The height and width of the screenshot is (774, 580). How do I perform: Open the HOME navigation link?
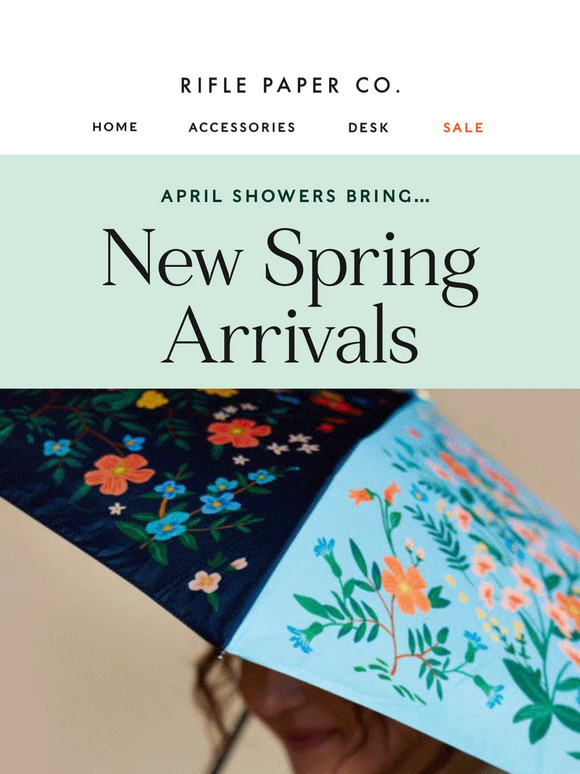tap(115, 127)
